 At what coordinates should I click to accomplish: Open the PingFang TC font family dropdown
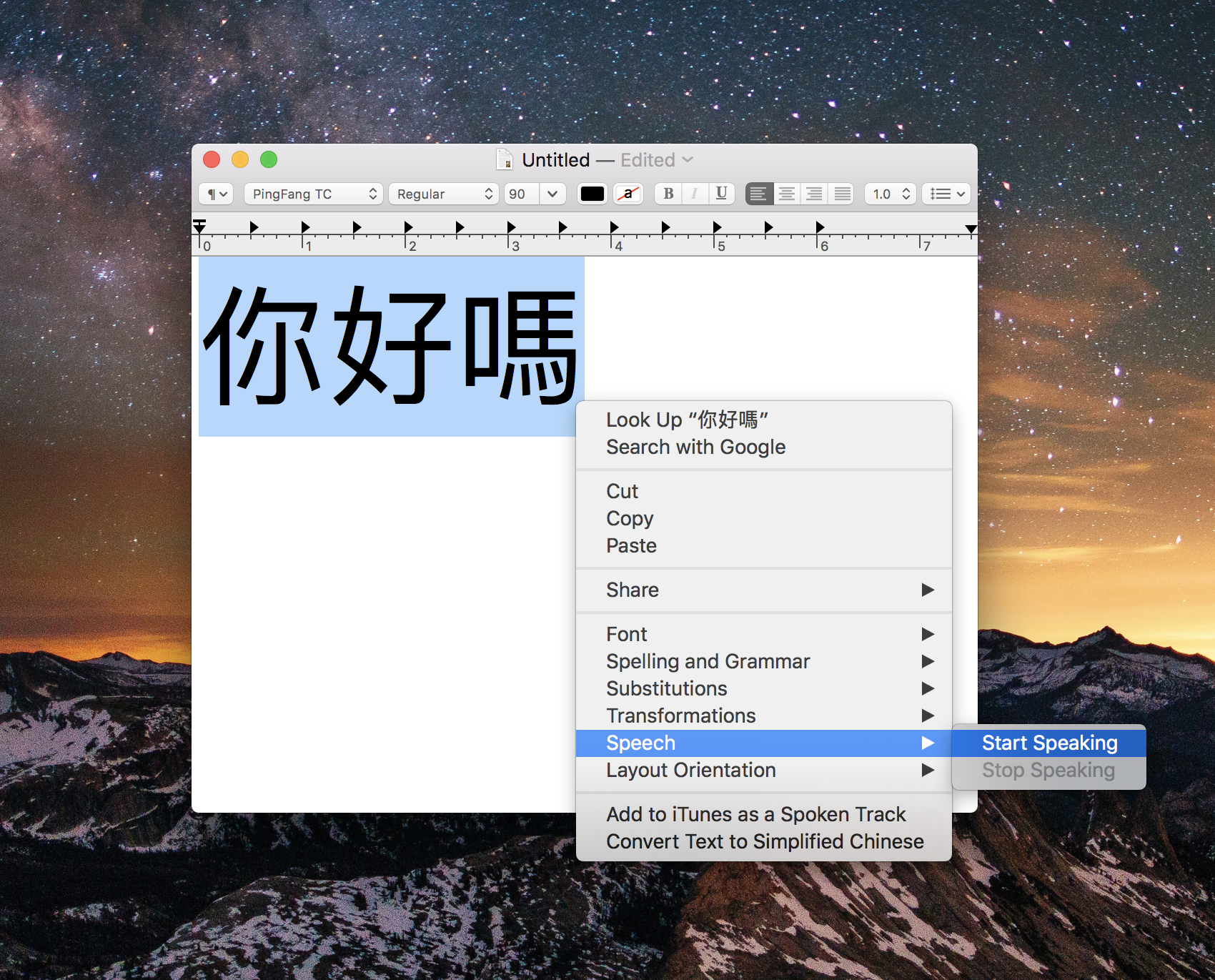tap(313, 194)
